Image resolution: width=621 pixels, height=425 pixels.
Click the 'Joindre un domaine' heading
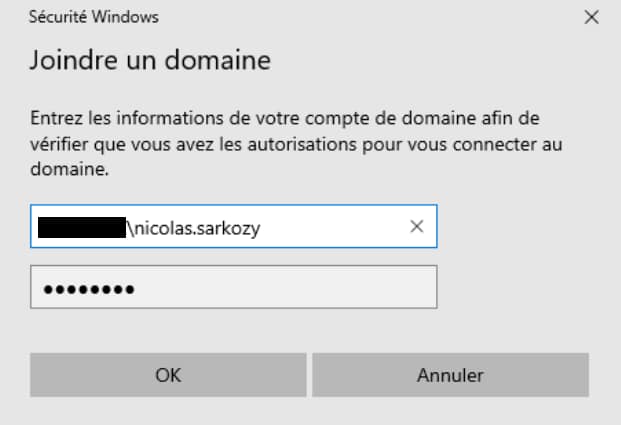click(150, 60)
